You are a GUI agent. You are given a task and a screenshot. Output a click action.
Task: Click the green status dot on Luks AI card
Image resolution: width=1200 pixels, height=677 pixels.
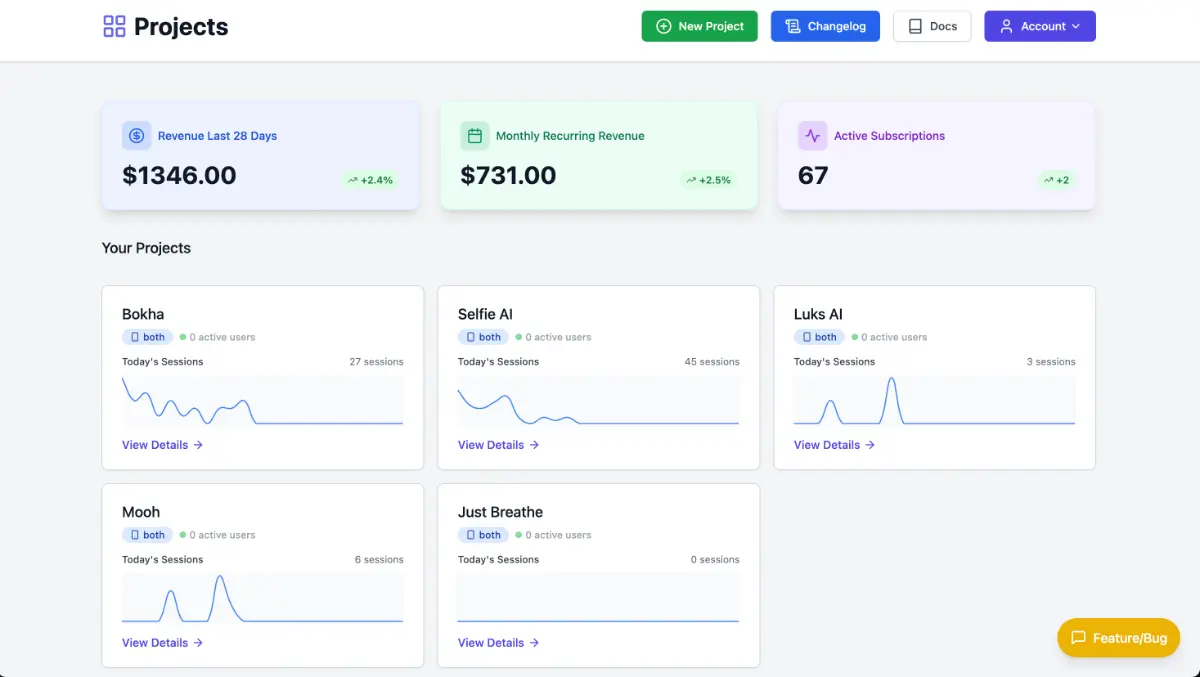pos(855,337)
